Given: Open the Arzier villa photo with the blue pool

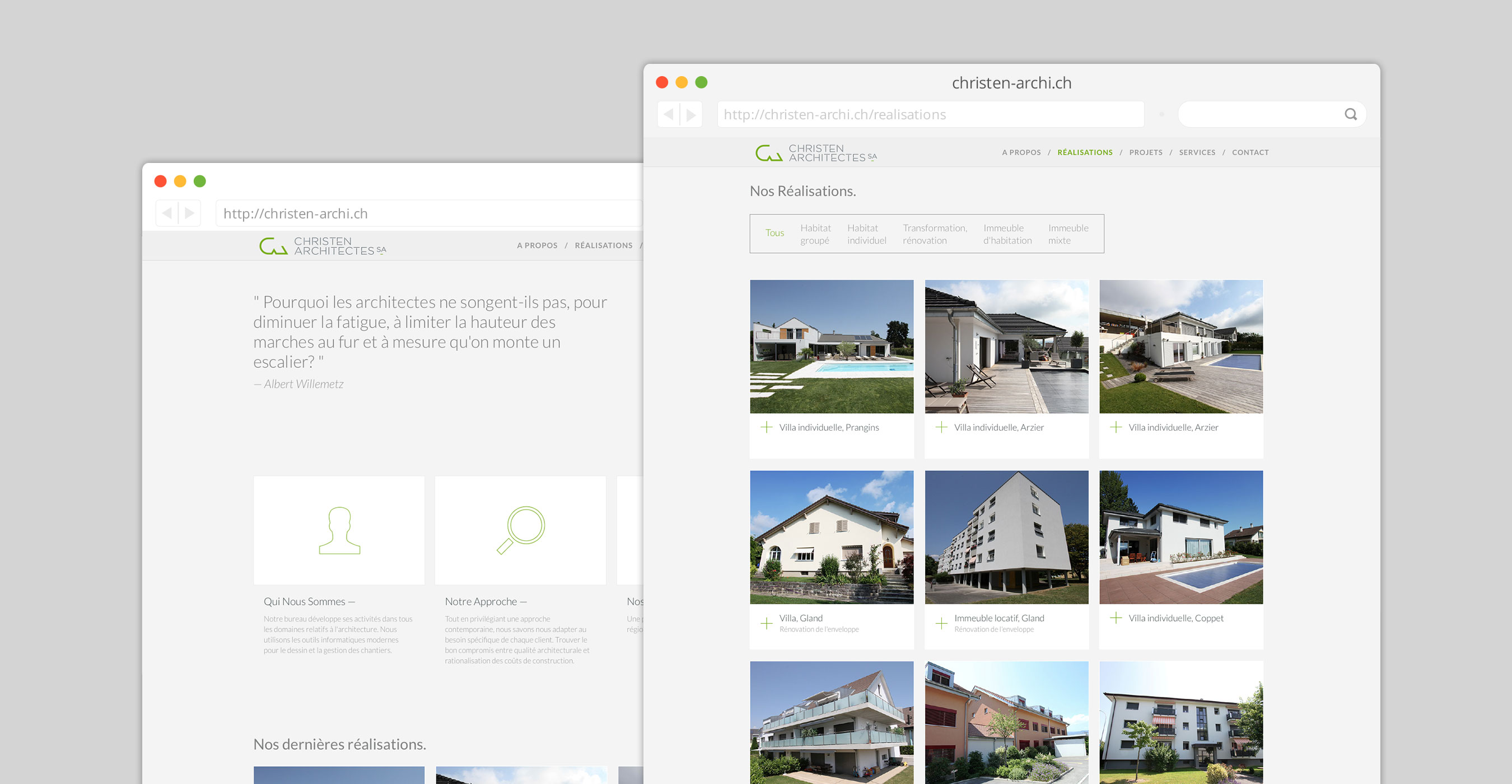Looking at the screenshot, I should pos(1181,346).
